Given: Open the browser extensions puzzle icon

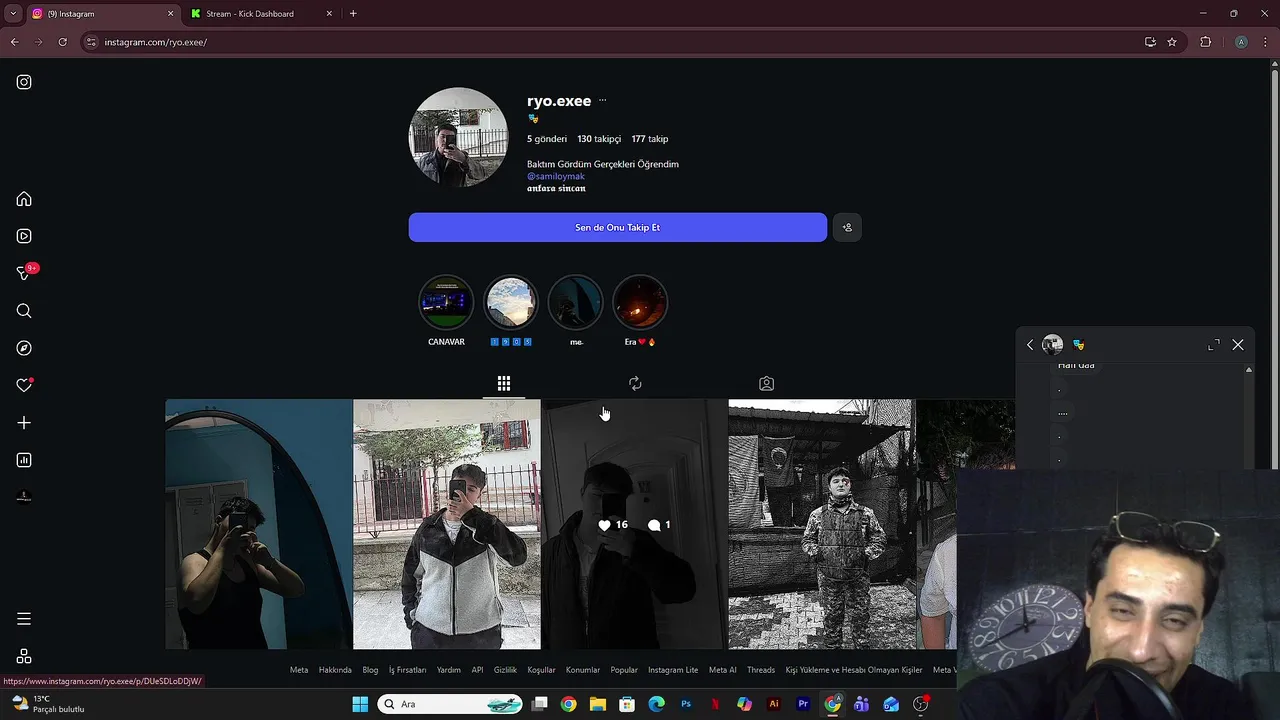Looking at the screenshot, I should click(1205, 42).
